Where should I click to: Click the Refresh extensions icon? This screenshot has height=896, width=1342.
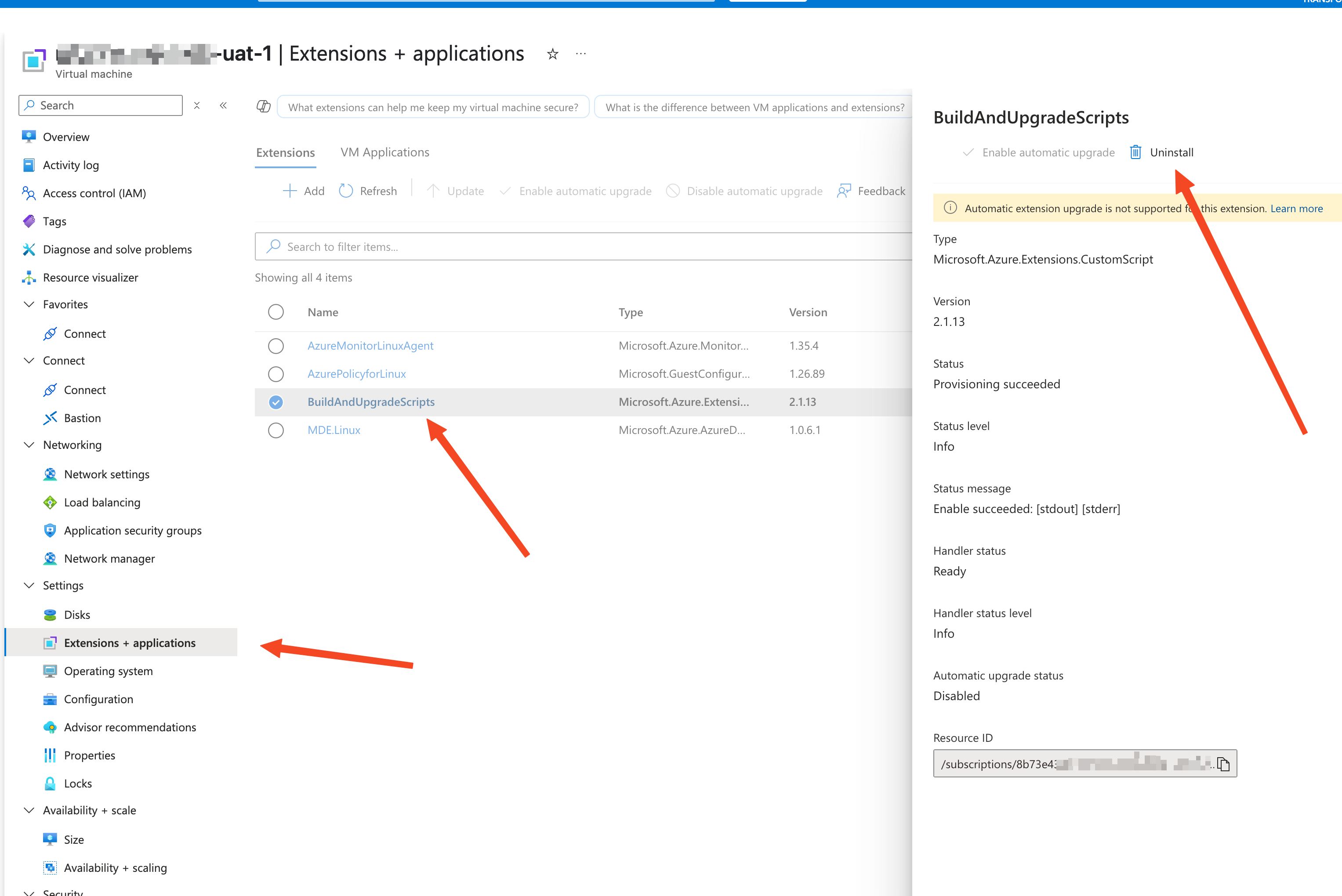click(346, 191)
